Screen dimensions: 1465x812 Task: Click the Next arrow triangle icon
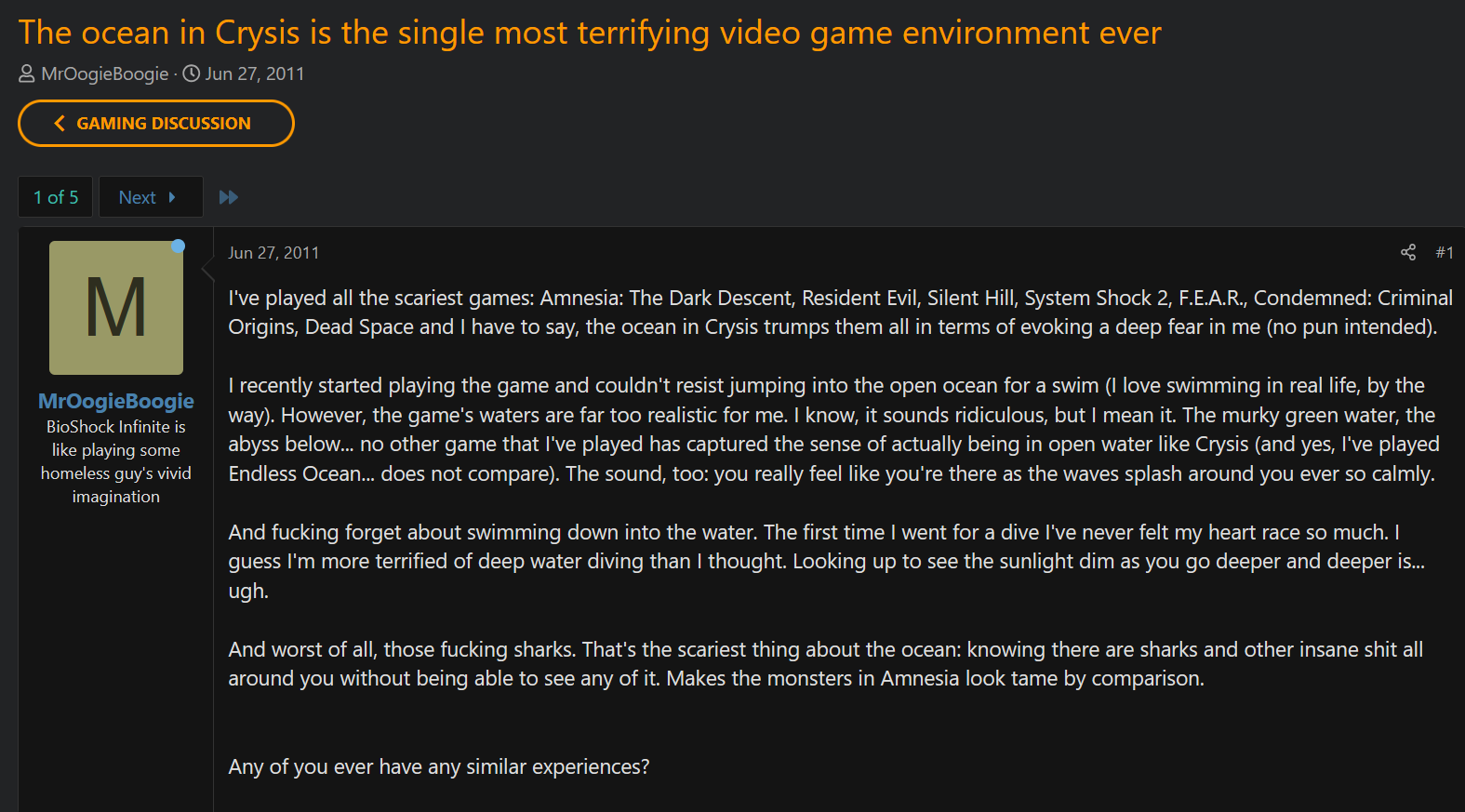pos(172,197)
